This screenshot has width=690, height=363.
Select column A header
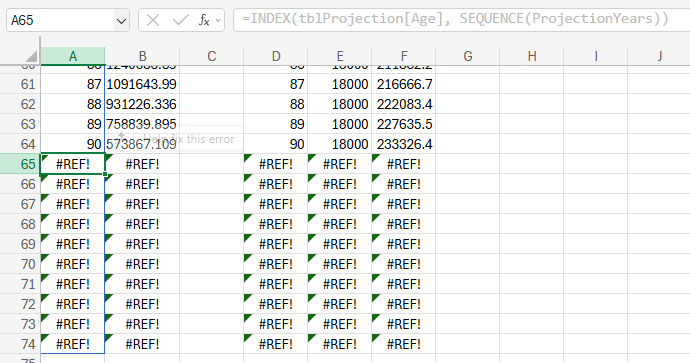(x=73, y=56)
